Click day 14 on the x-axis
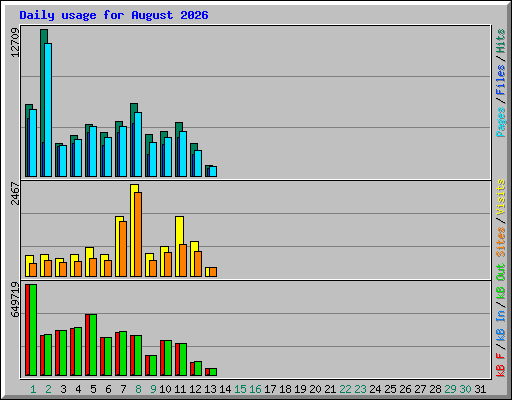This screenshot has width=512, height=400. pyautogui.click(x=225, y=389)
